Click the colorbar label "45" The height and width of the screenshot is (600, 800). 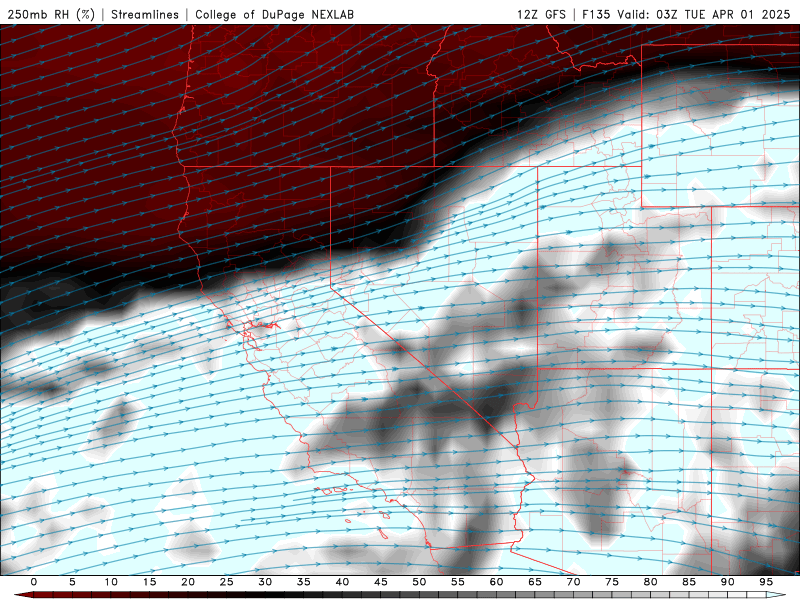381,582
